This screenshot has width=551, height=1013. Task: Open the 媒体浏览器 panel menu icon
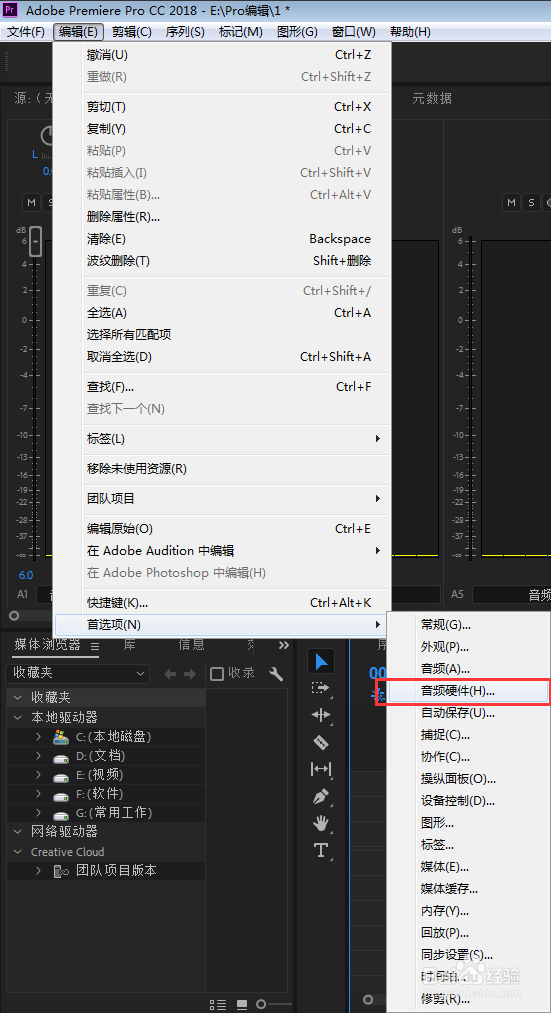pyautogui.click(x=95, y=646)
